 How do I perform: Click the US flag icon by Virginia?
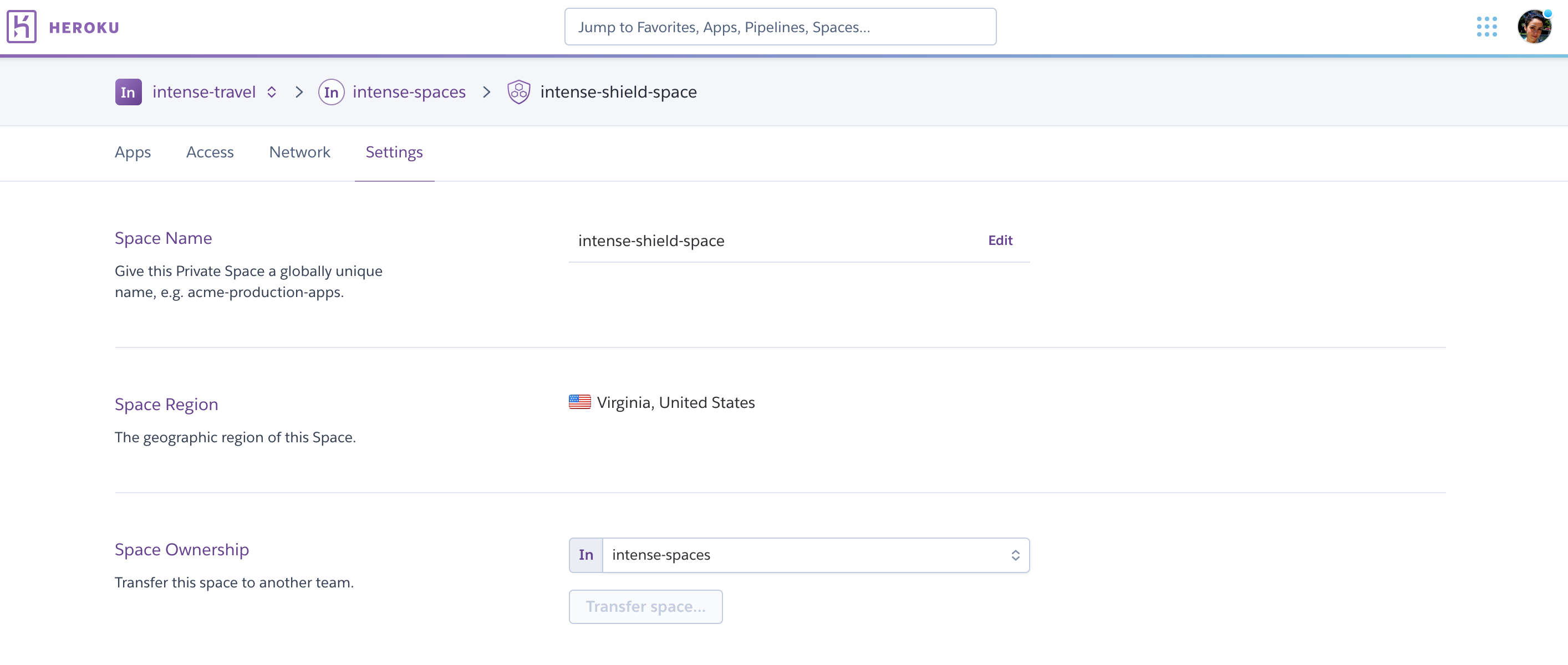coord(579,402)
